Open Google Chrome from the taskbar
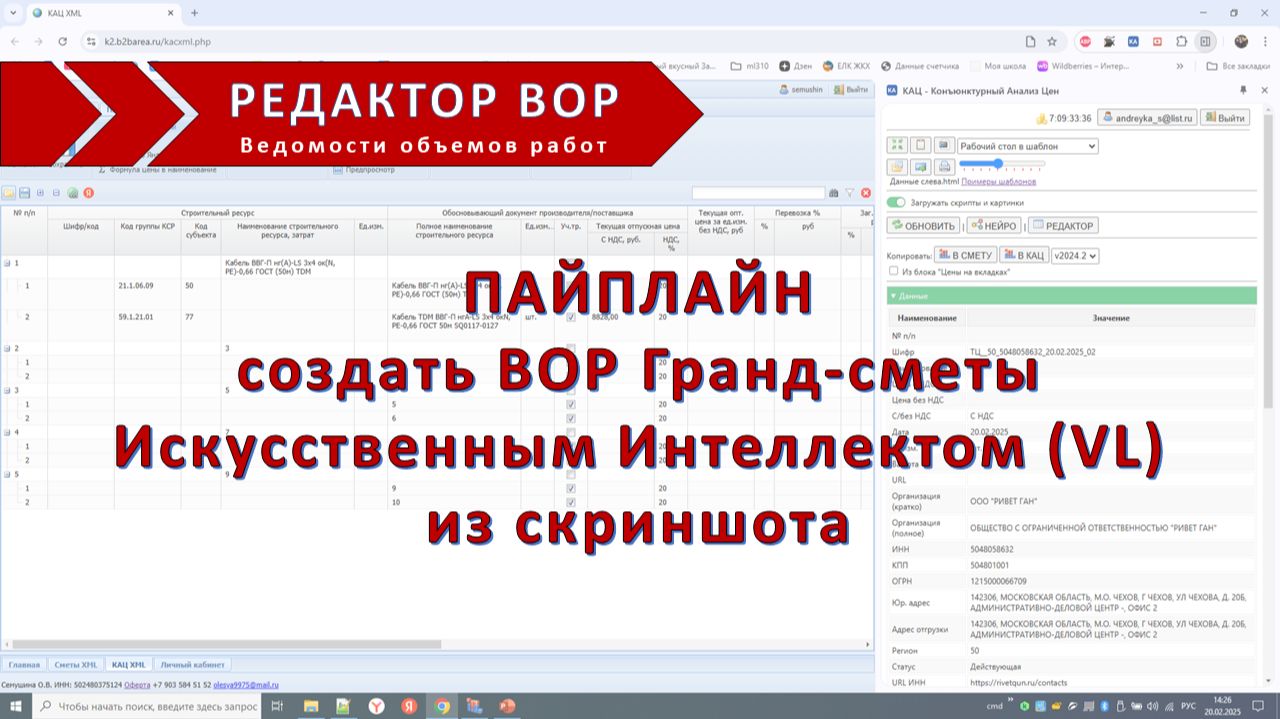The image size is (1280, 719). 442,706
